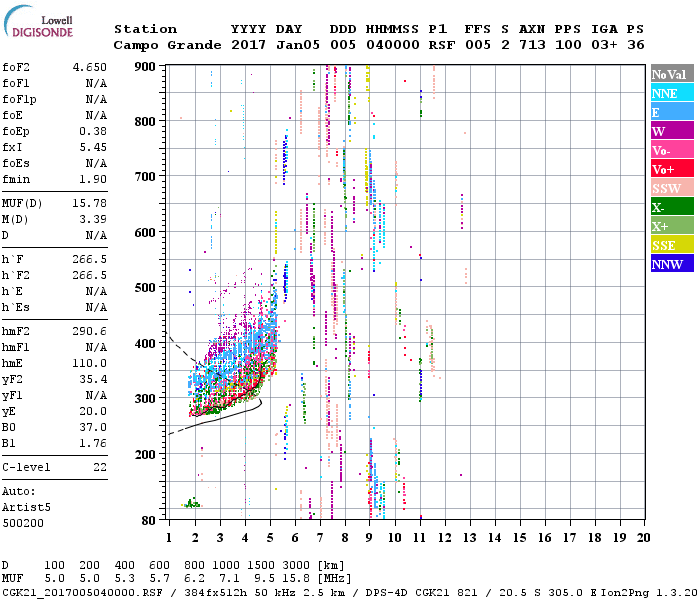
Task: Click the year 2017 in header
Action: point(248,45)
